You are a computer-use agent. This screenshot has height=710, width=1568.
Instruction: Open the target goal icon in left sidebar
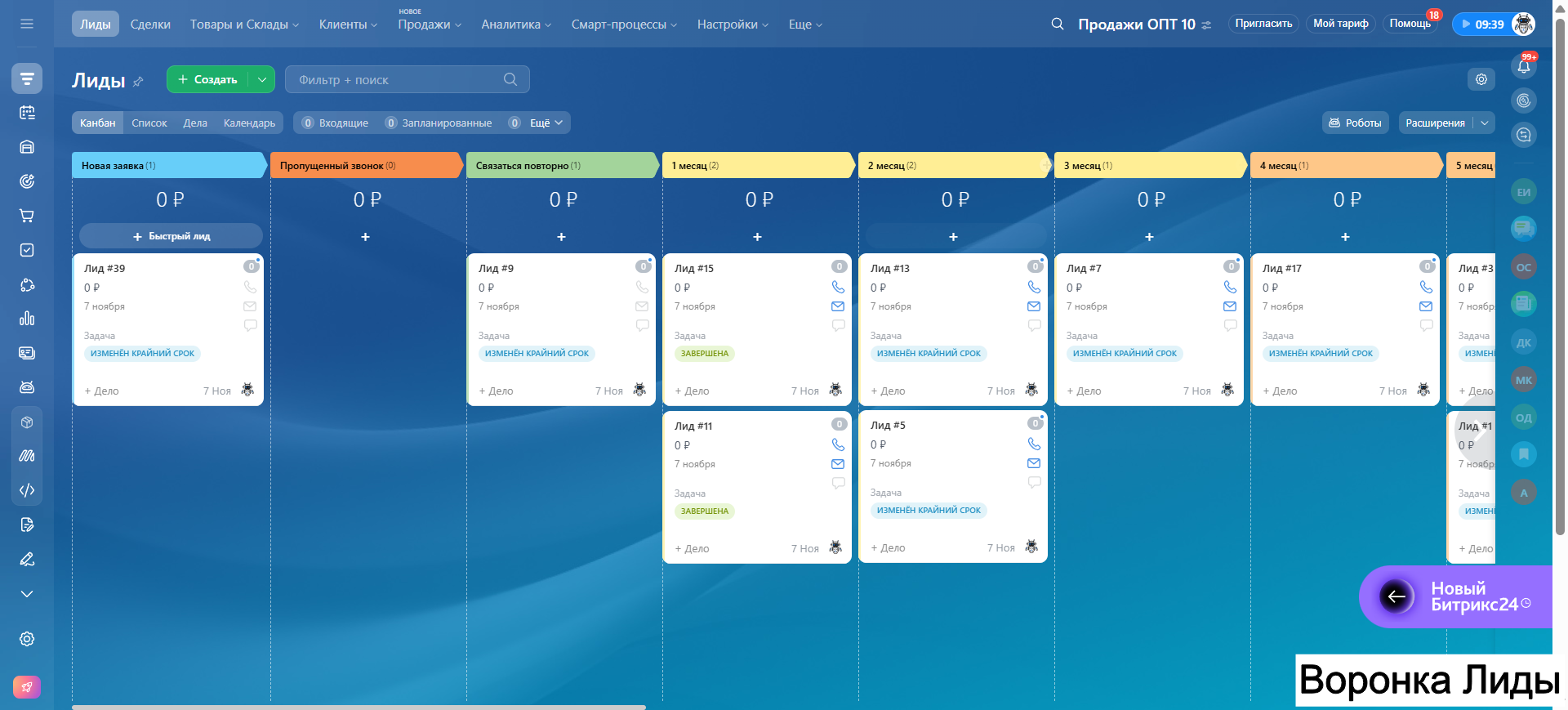pos(27,181)
